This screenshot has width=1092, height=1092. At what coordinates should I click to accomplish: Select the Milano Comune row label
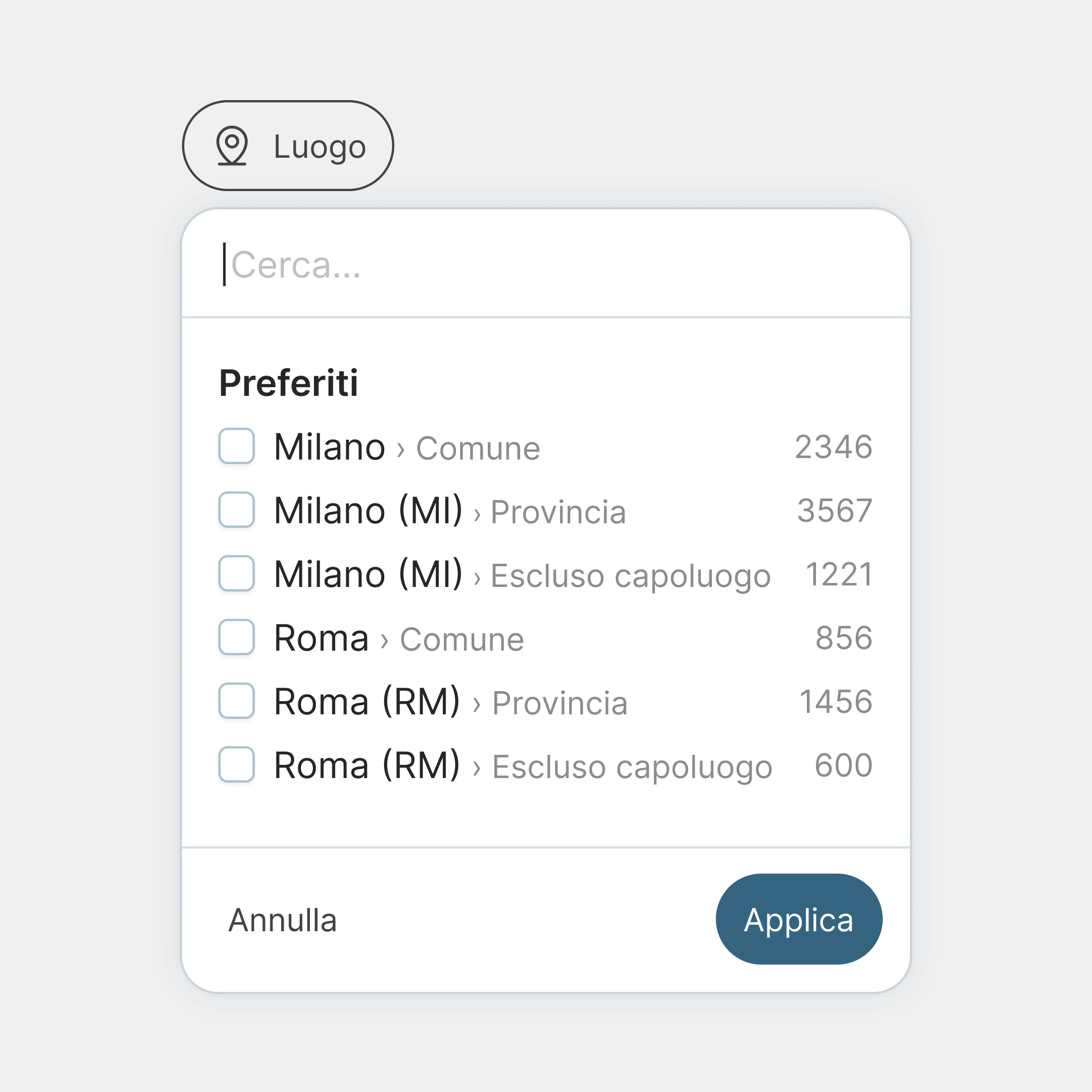click(x=329, y=447)
